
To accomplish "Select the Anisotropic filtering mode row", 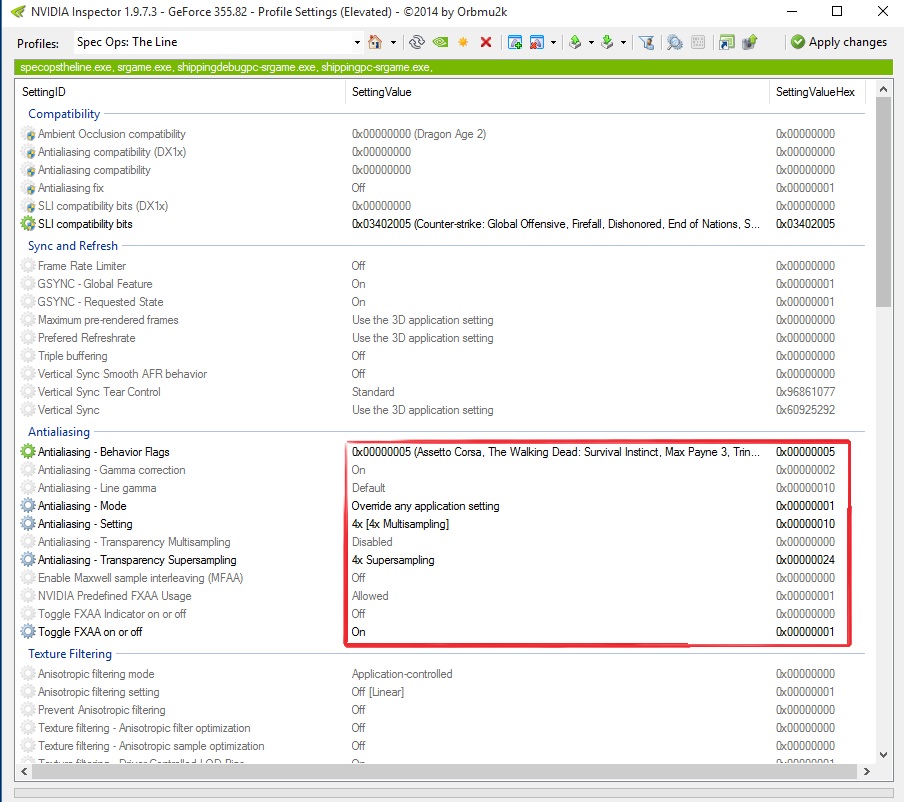I will click(442, 673).
